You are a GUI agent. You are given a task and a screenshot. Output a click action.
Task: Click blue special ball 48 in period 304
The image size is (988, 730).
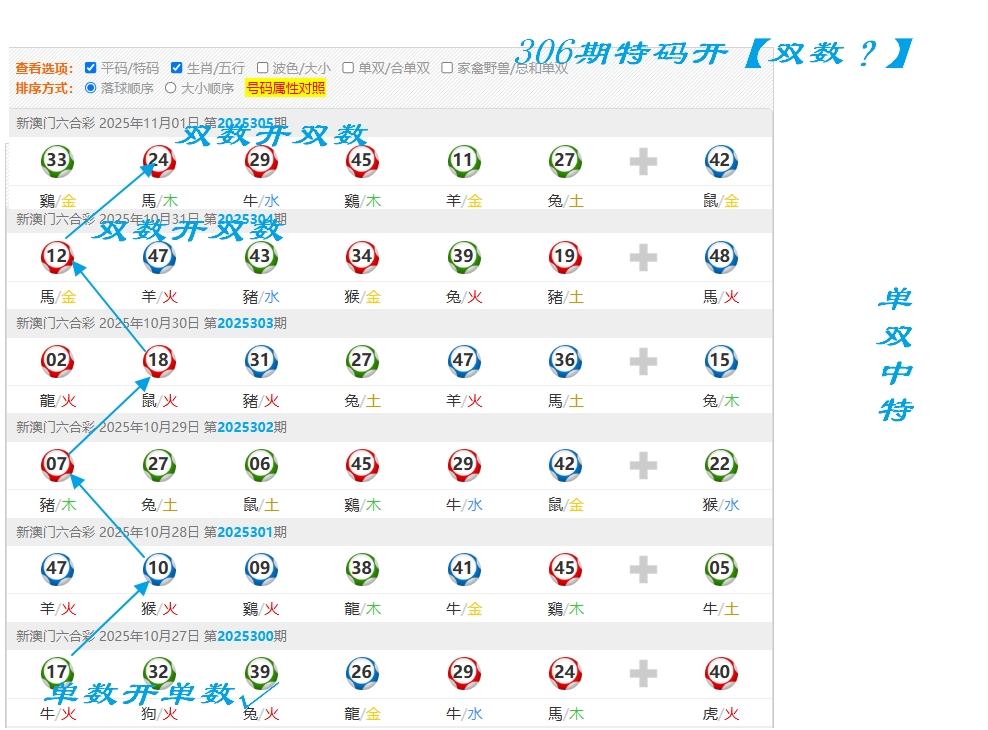pyautogui.click(x=720, y=257)
